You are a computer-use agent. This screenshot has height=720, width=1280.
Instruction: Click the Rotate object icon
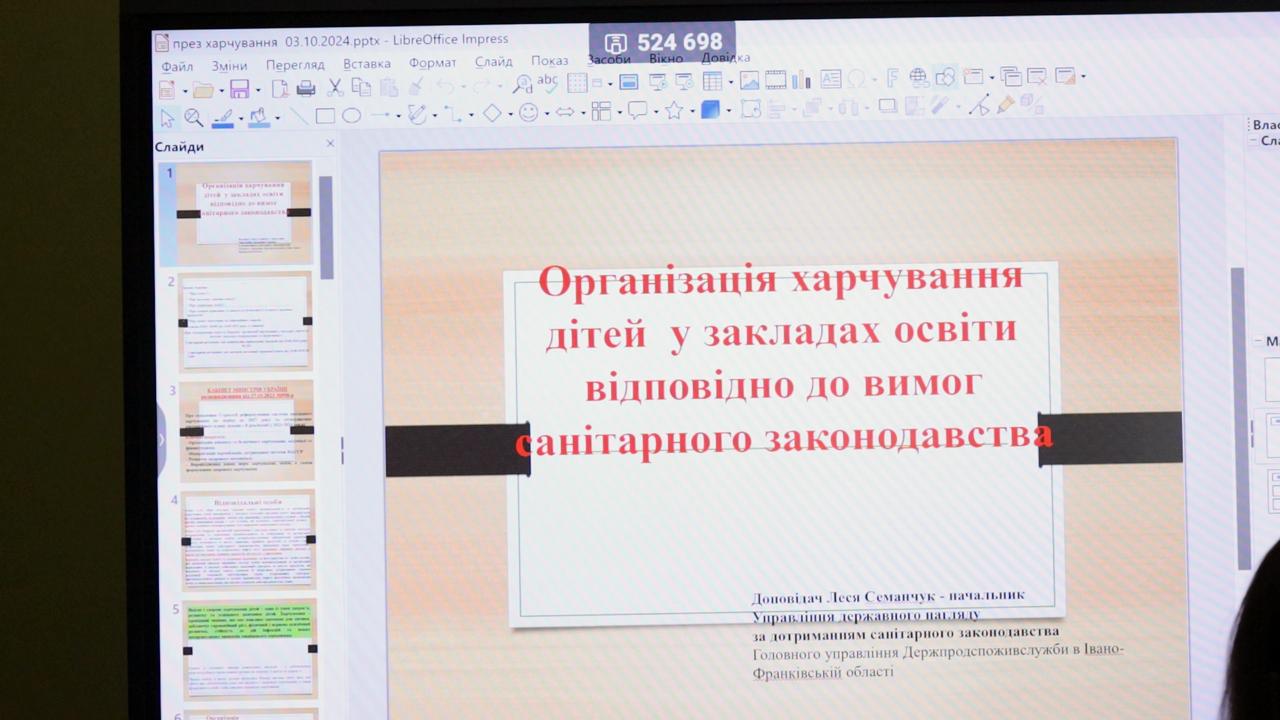pos(750,109)
